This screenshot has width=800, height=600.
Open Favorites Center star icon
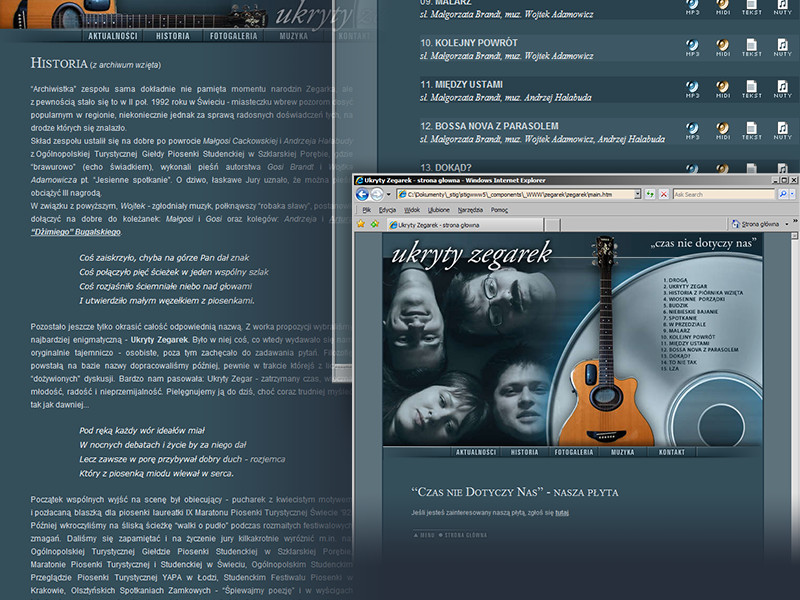361,224
